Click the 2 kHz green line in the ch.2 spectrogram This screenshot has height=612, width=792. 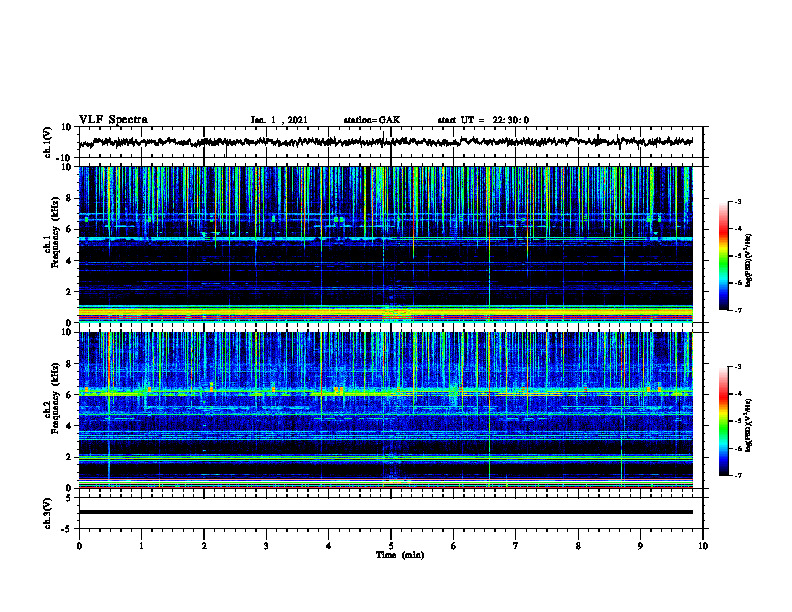pos(386,457)
